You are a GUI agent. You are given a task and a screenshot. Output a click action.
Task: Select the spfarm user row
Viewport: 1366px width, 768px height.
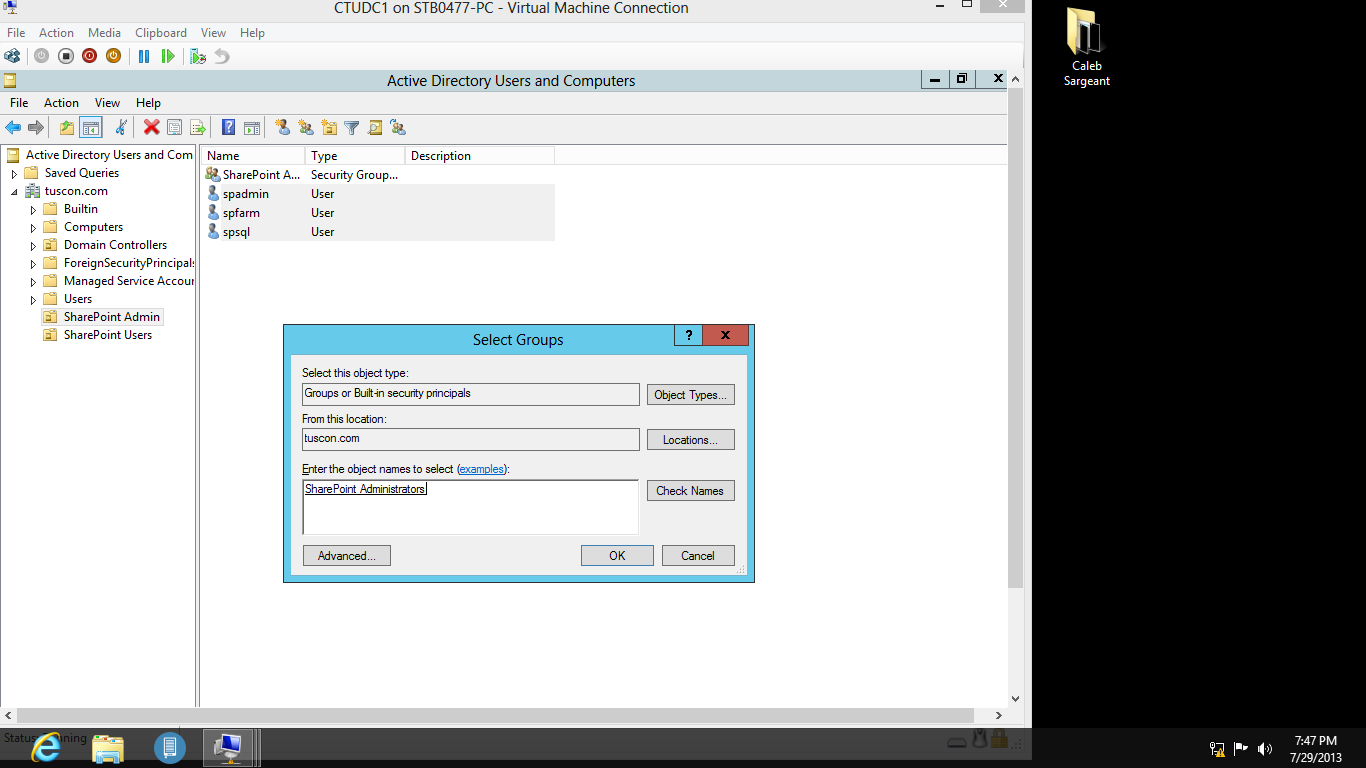(380, 213)
